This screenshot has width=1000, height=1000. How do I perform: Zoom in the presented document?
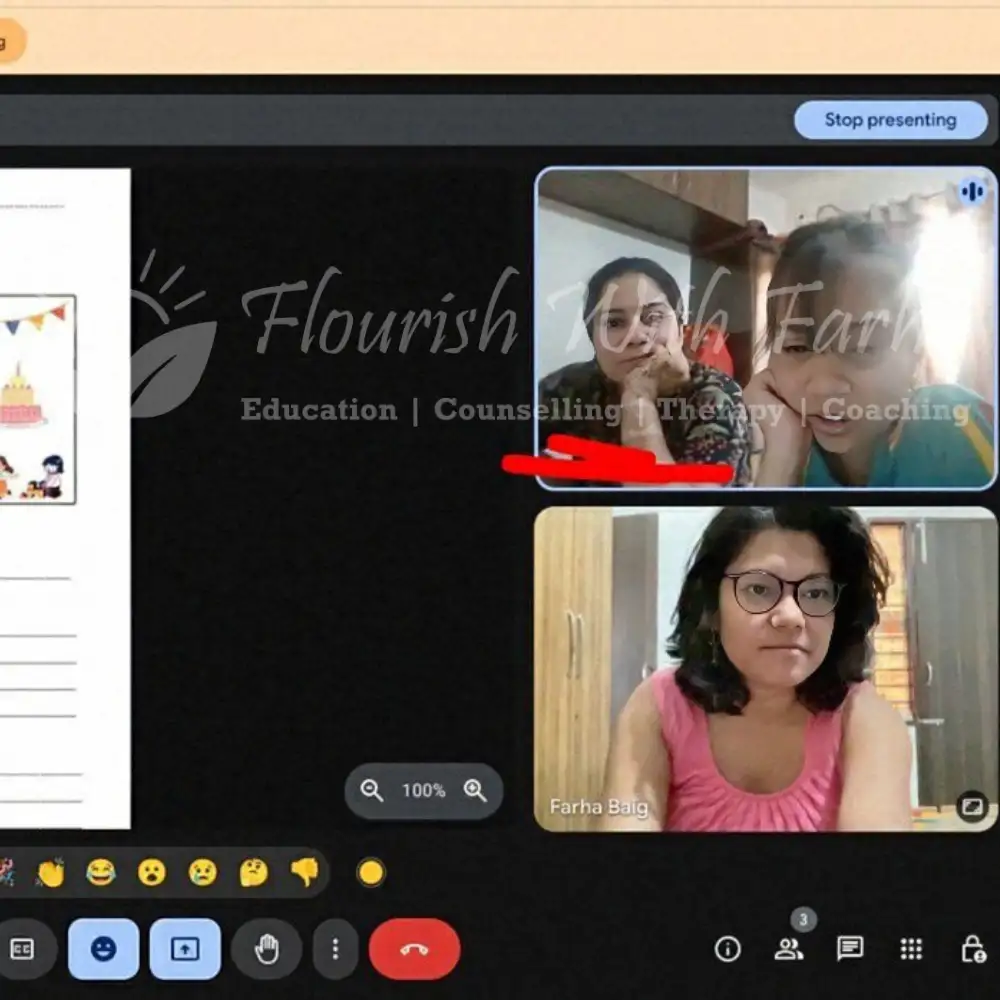[475, 791]
